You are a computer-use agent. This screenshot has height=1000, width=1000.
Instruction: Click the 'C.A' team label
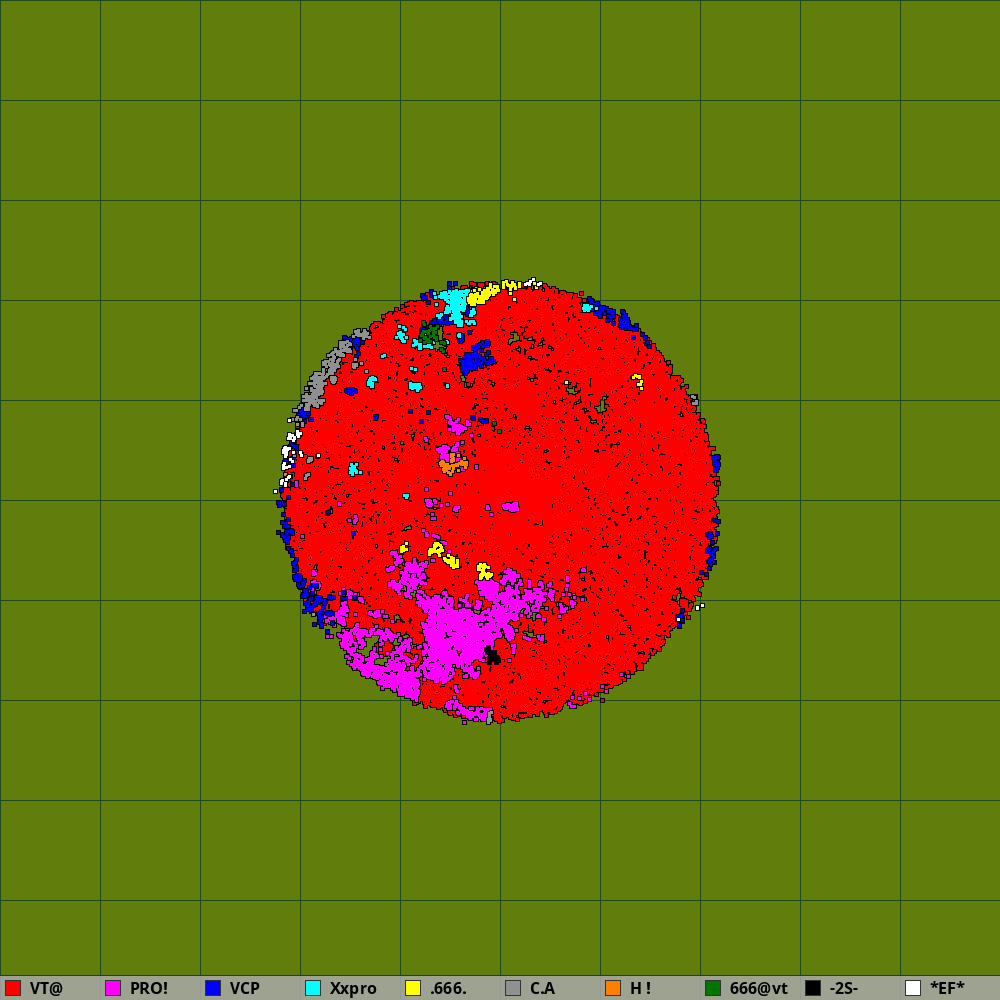542,989
